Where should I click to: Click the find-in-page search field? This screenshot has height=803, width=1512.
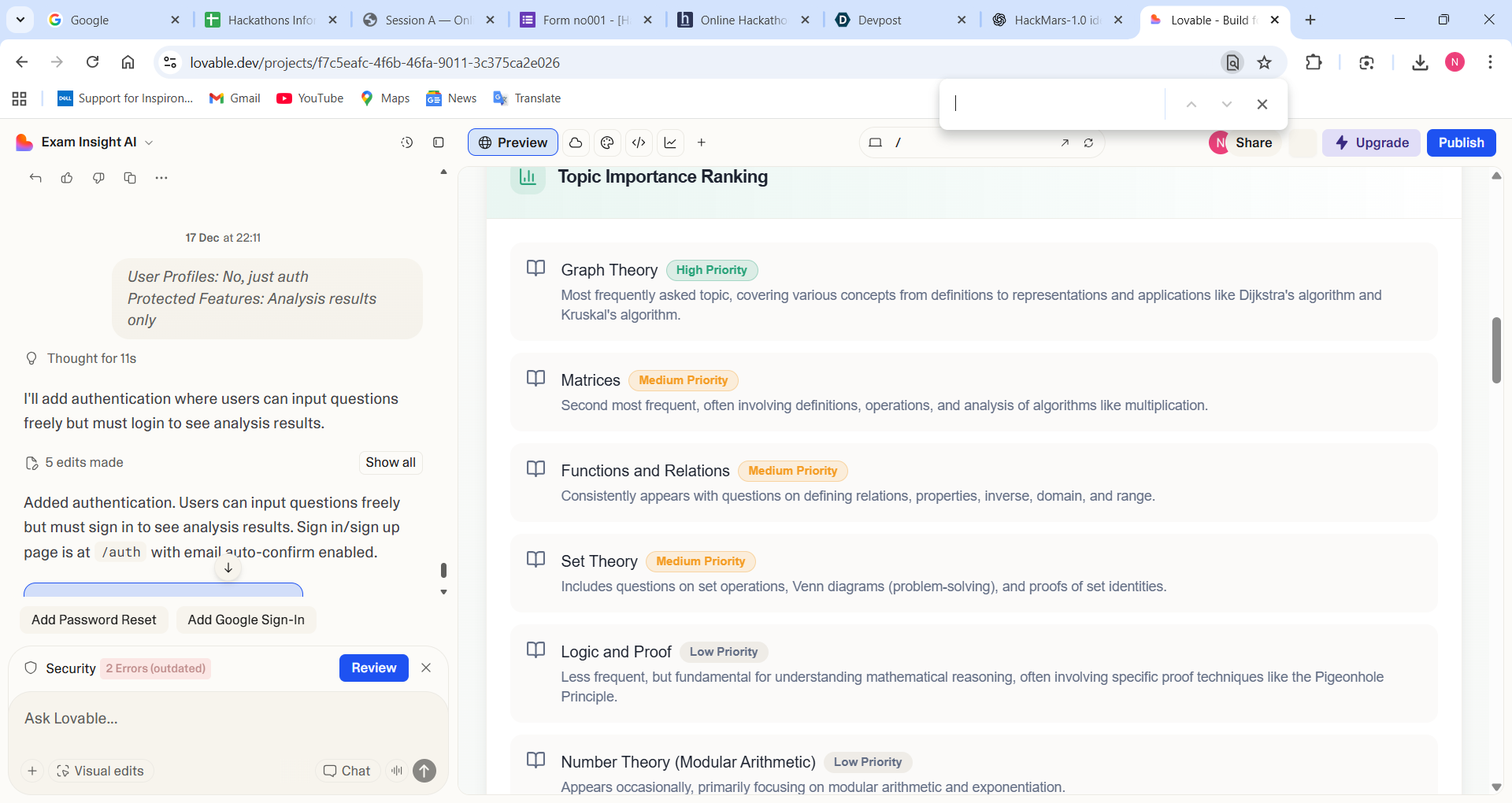[x=1054, y=104]
